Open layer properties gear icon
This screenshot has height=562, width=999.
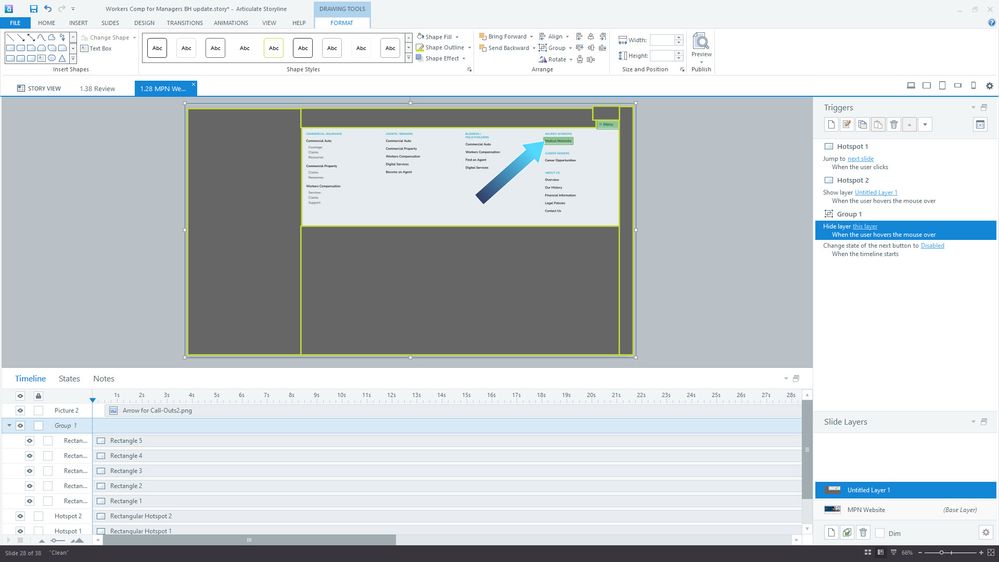click(985, 533)
